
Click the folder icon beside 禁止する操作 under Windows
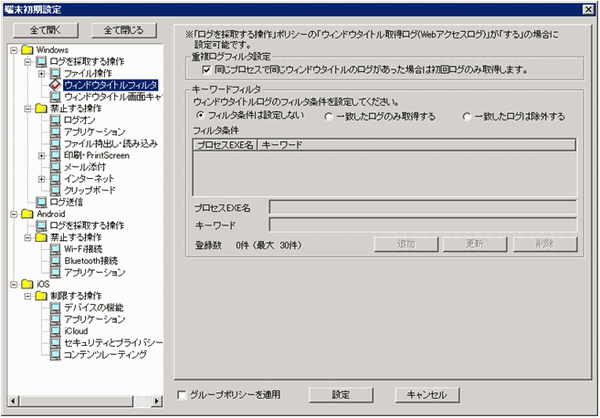41,108
